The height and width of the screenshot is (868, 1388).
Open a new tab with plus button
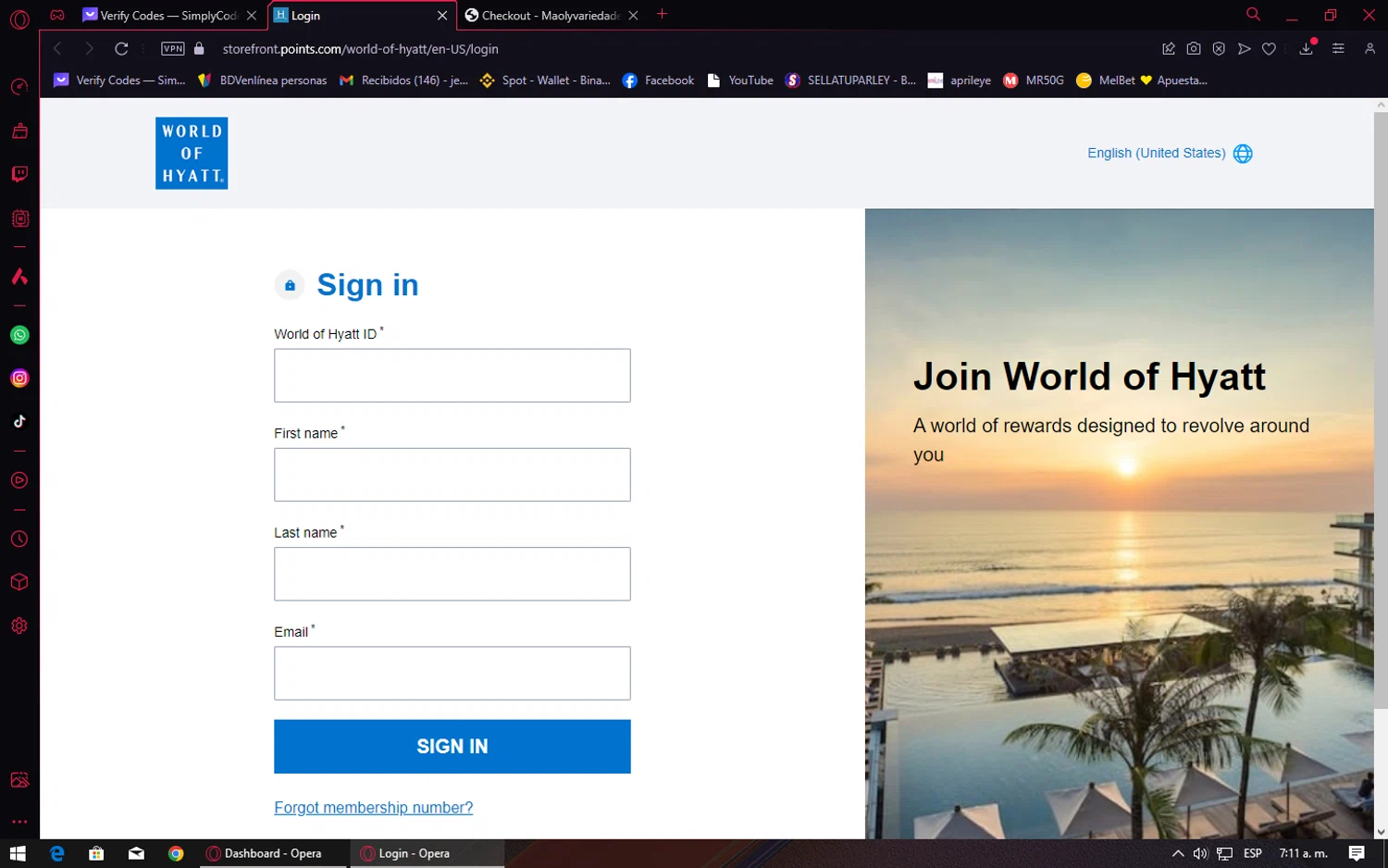662,14
